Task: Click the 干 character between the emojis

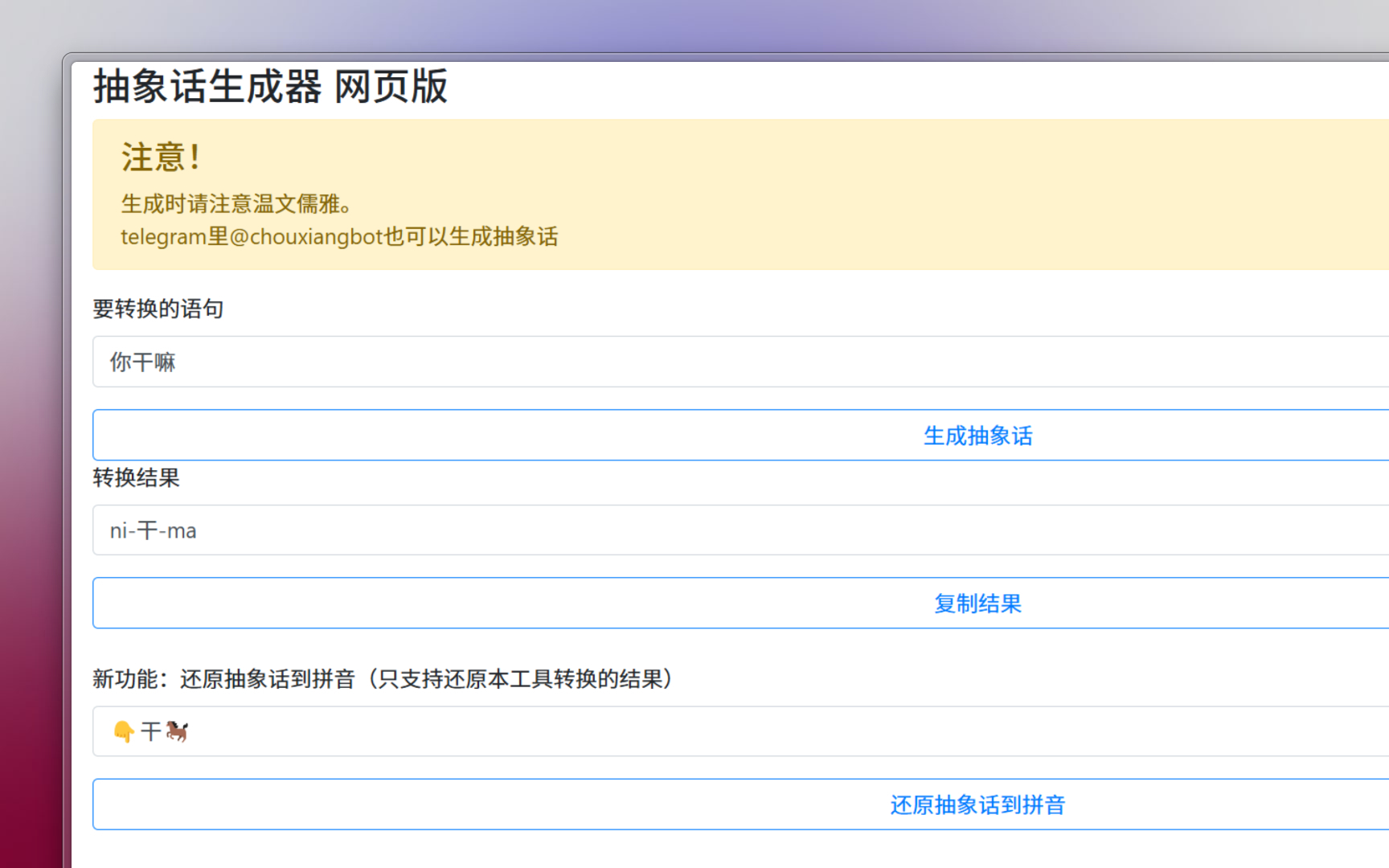Action: pyautogui.click(x=150, y=731)
